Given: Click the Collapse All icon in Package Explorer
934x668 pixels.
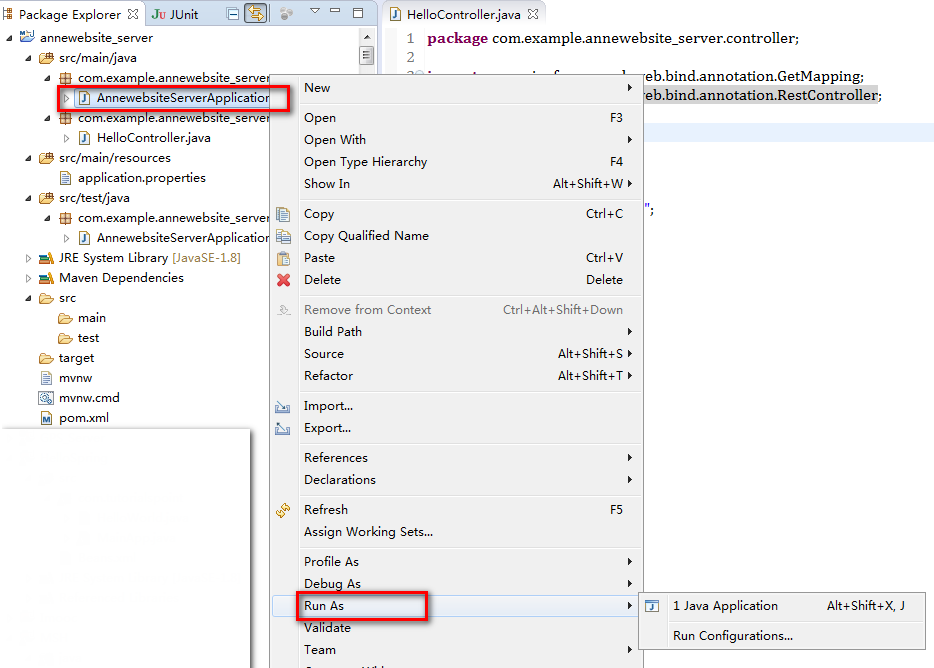Looking at the screenshot, I should pos(233,14).
